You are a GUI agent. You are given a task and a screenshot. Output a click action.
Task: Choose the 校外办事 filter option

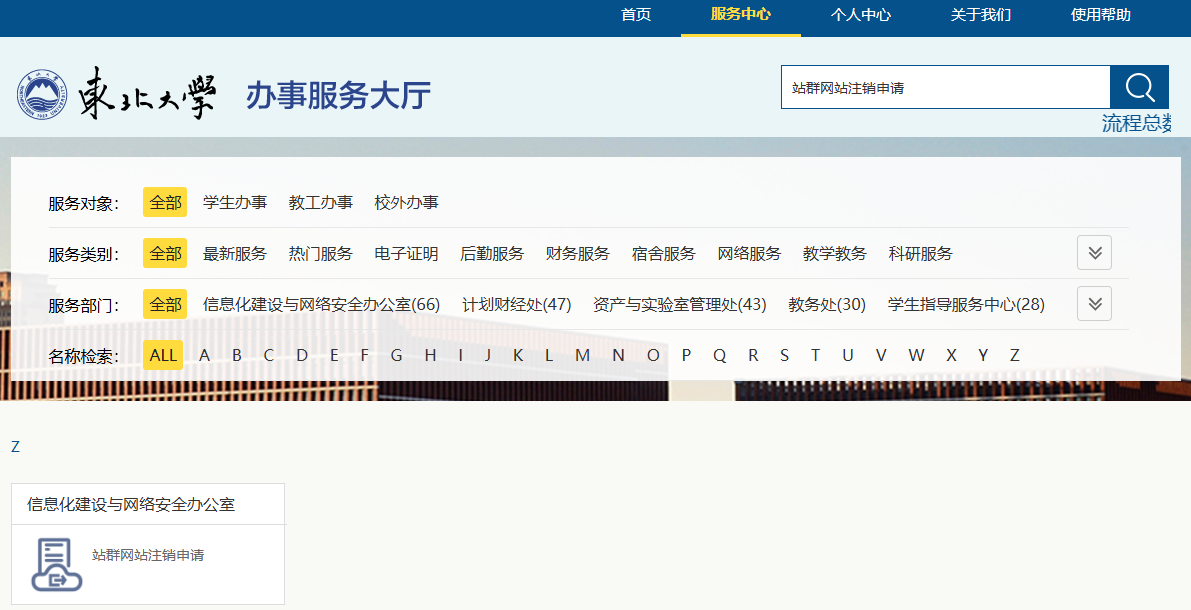(406, 202)
